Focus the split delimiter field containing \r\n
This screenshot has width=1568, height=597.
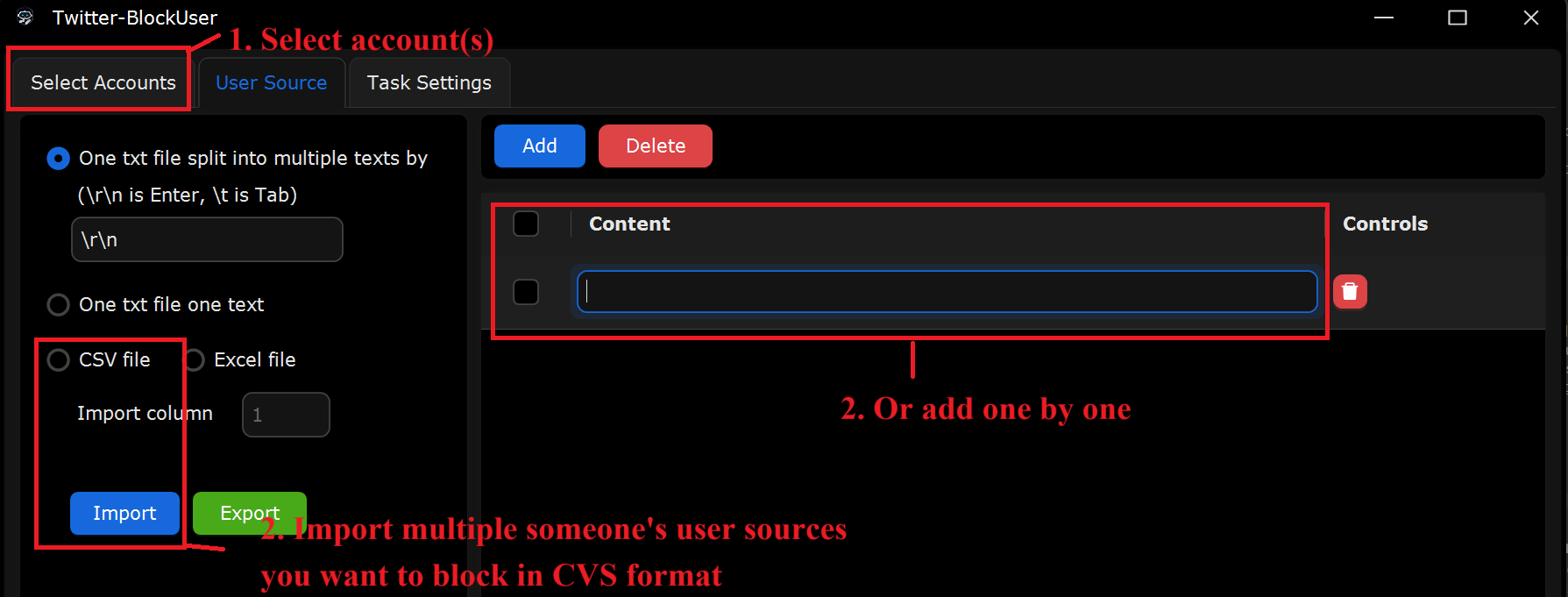207,239
